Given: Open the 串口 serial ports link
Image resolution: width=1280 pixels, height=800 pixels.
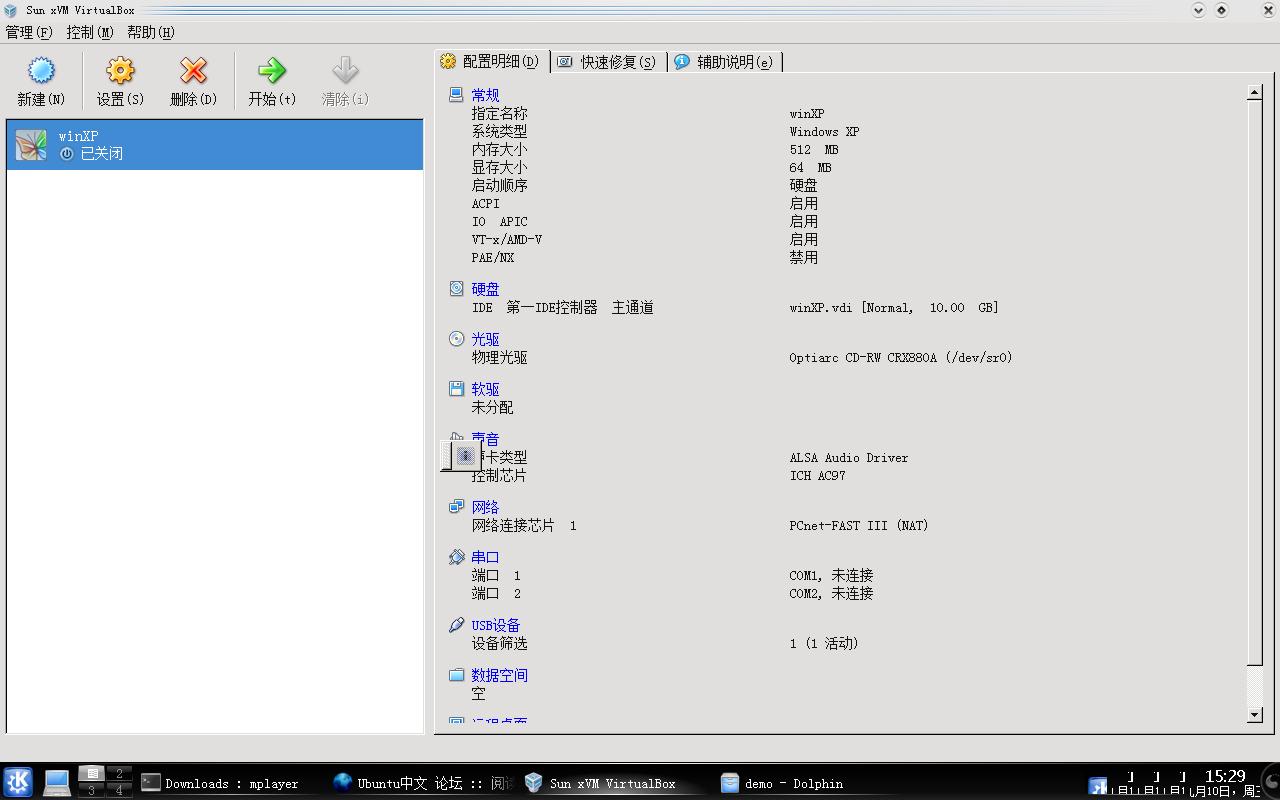Looking at the screenshot, I should click(x=485, y=557).
